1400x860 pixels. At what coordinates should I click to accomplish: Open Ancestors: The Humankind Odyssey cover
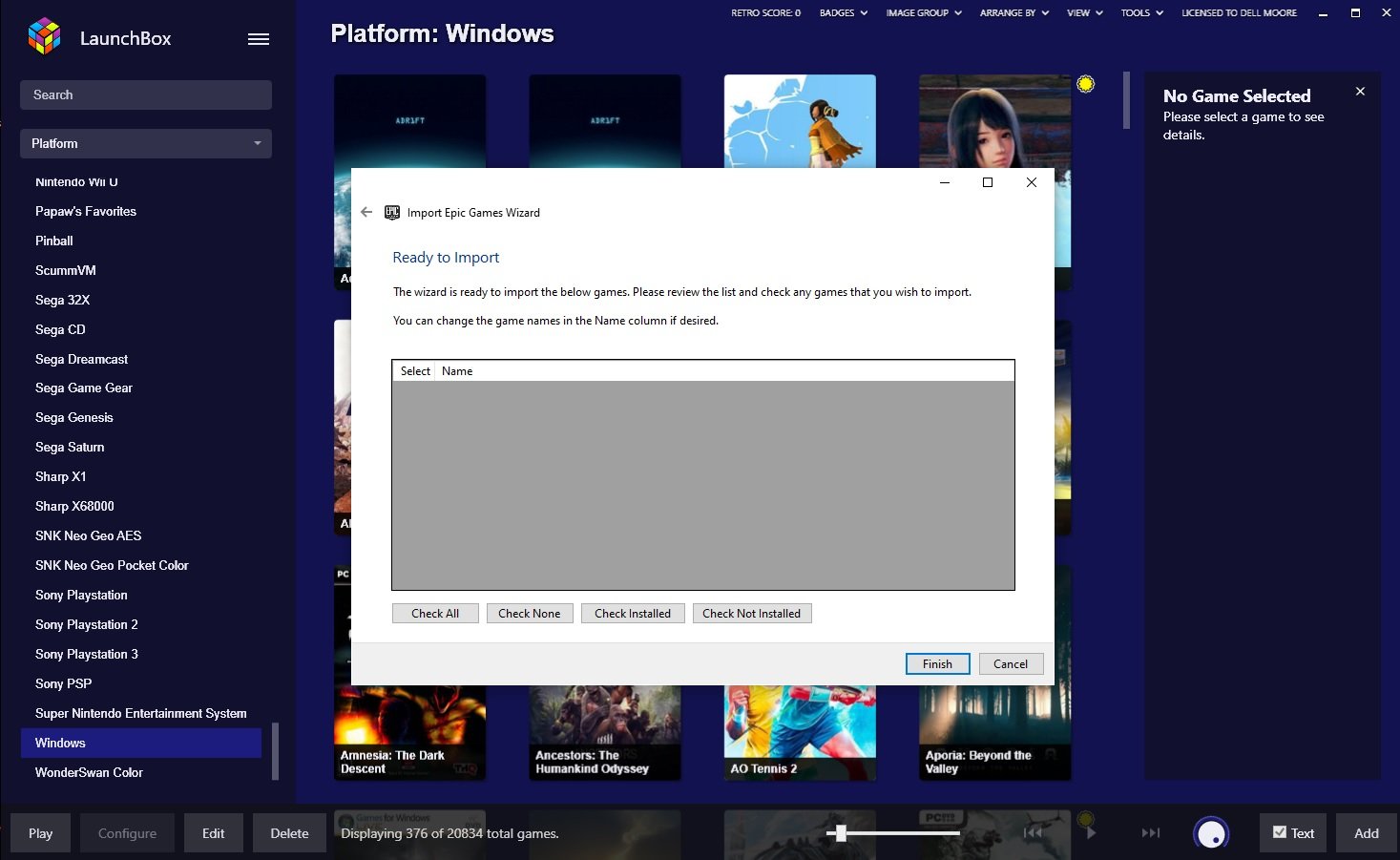point(605,733)
